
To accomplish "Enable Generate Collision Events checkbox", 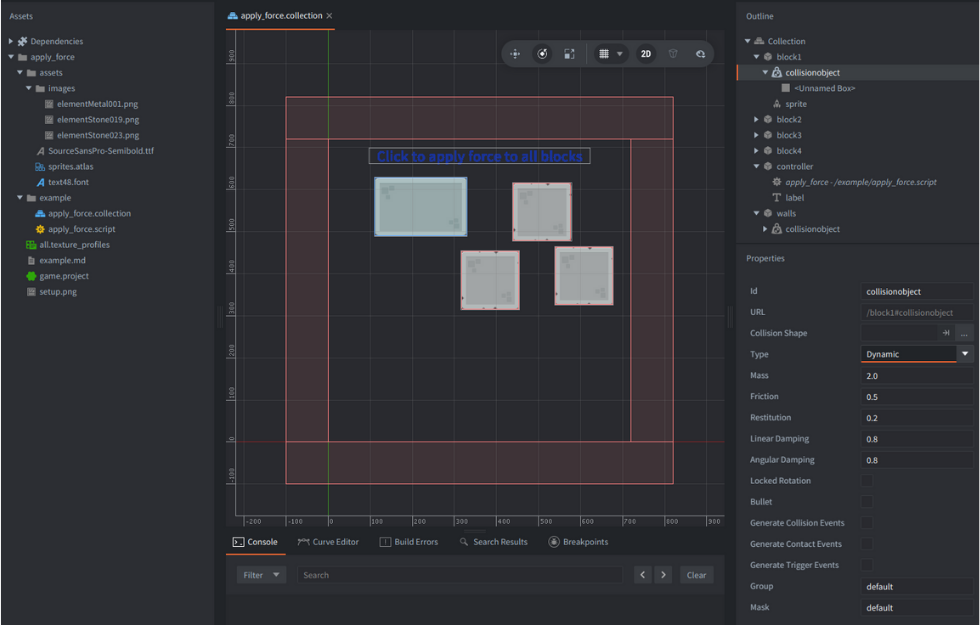I will (867, 523).
